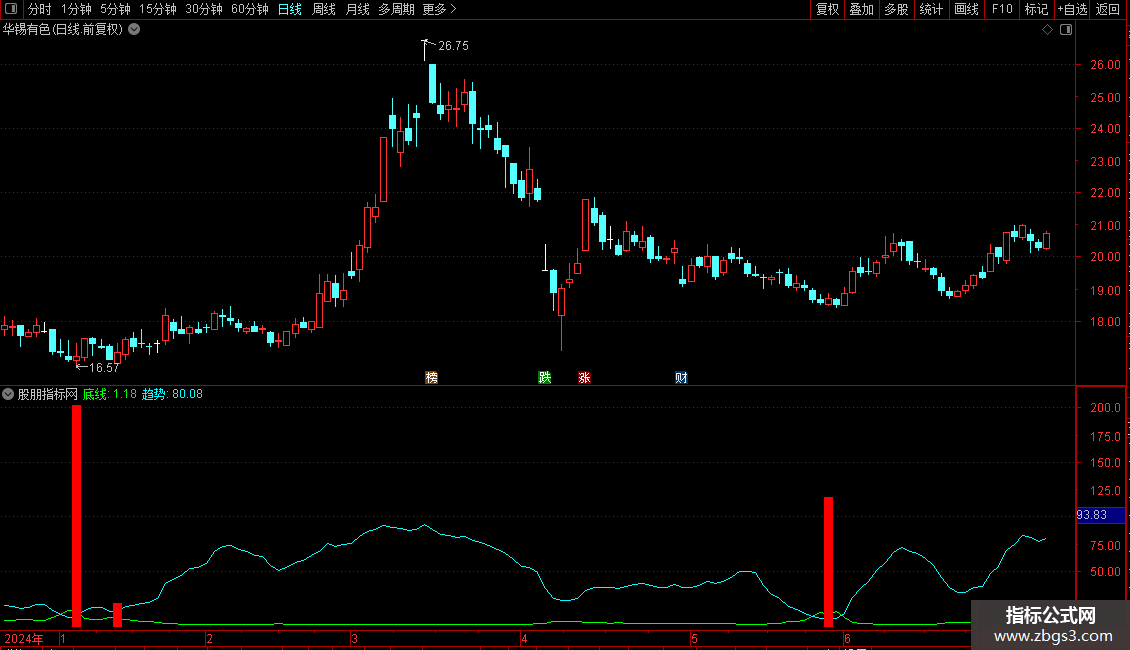Open the indicator dropdown left of 股朋指标网

click(8, 394)
